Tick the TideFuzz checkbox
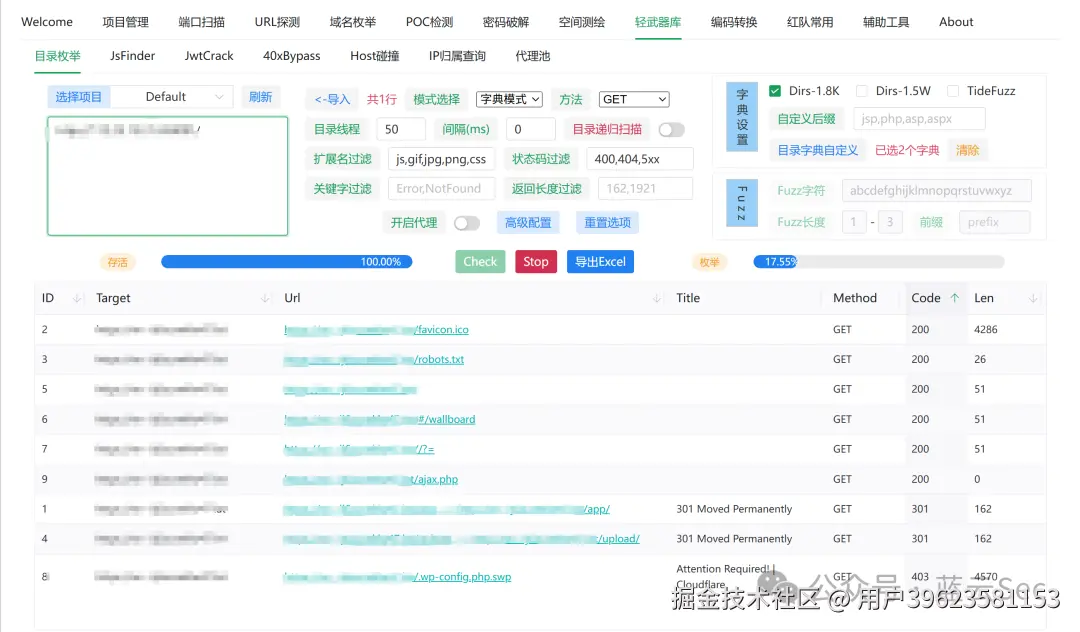This screenshot has width=1080, height=632. click(x=953, y=91)
